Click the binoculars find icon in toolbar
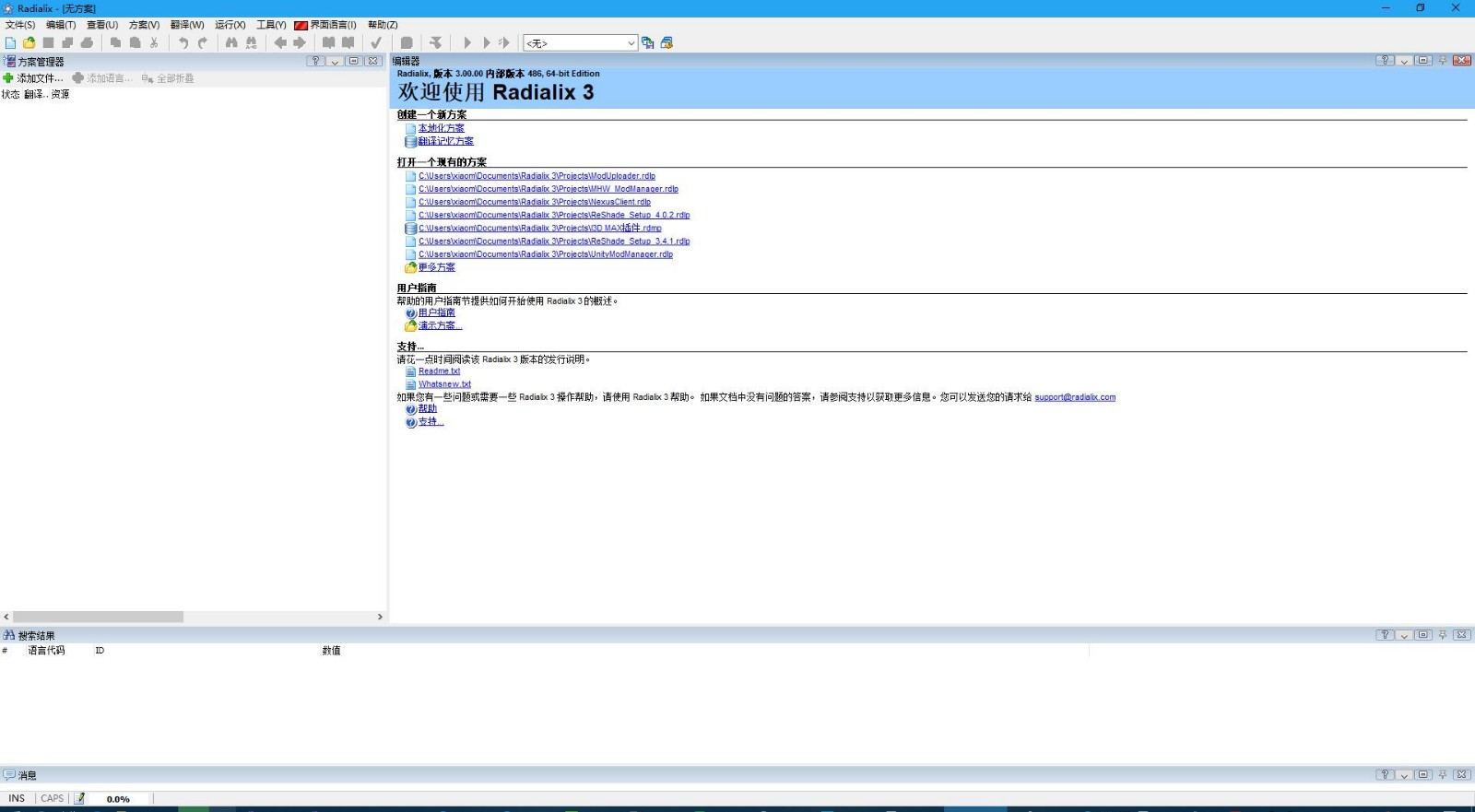Image resolution: width=1475 pixels, height=812 pixels. pos(231,42)
